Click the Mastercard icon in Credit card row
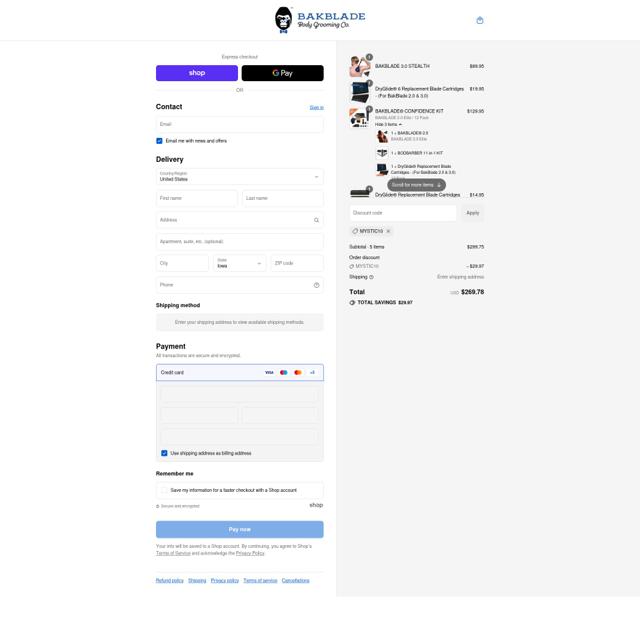Image resolution: width=640 pixels, height=623 pixels. pos(298,372)
